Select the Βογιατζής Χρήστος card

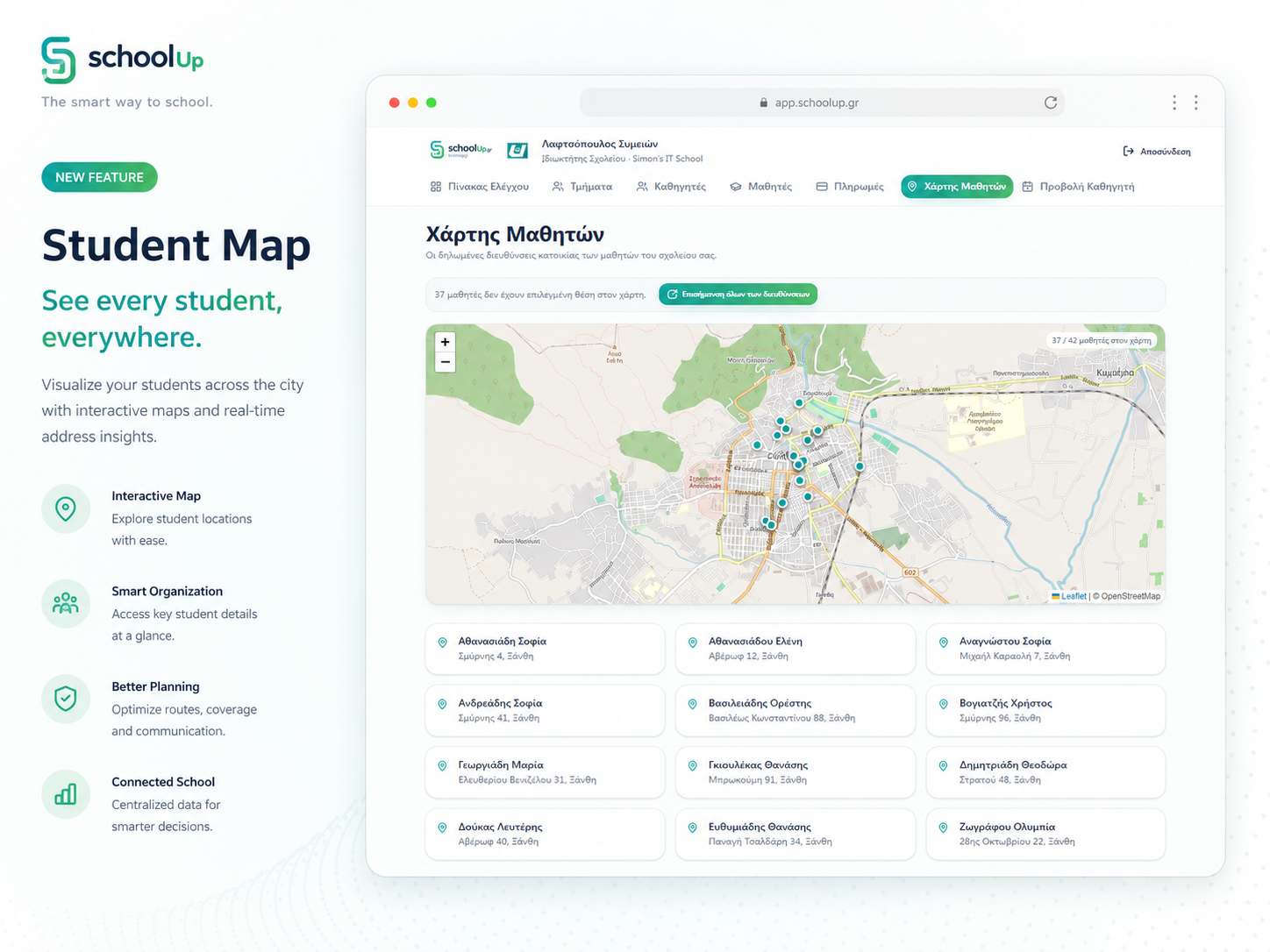click(x=1045, y=710)
